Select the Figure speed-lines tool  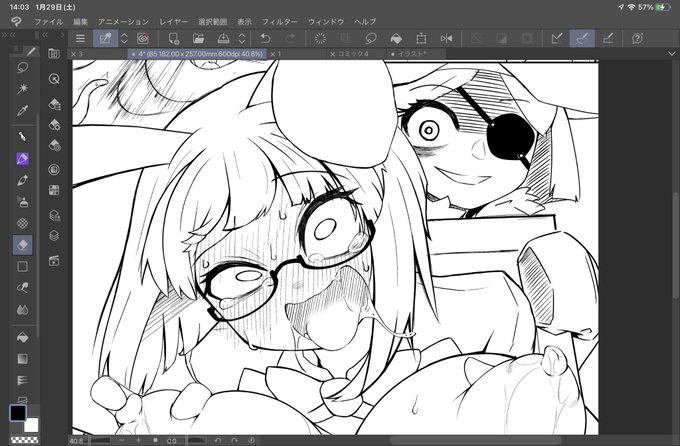[23, 380]
